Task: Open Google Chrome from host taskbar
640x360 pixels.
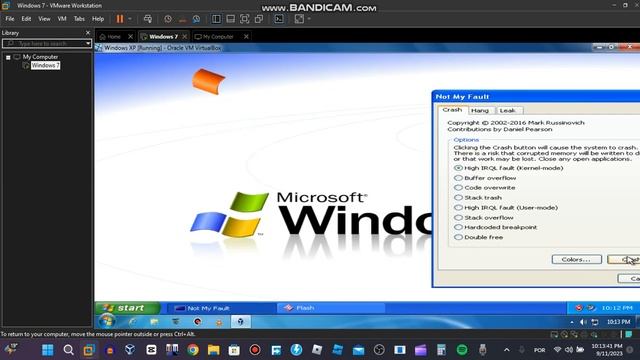Action: click(x=193, y=350)
